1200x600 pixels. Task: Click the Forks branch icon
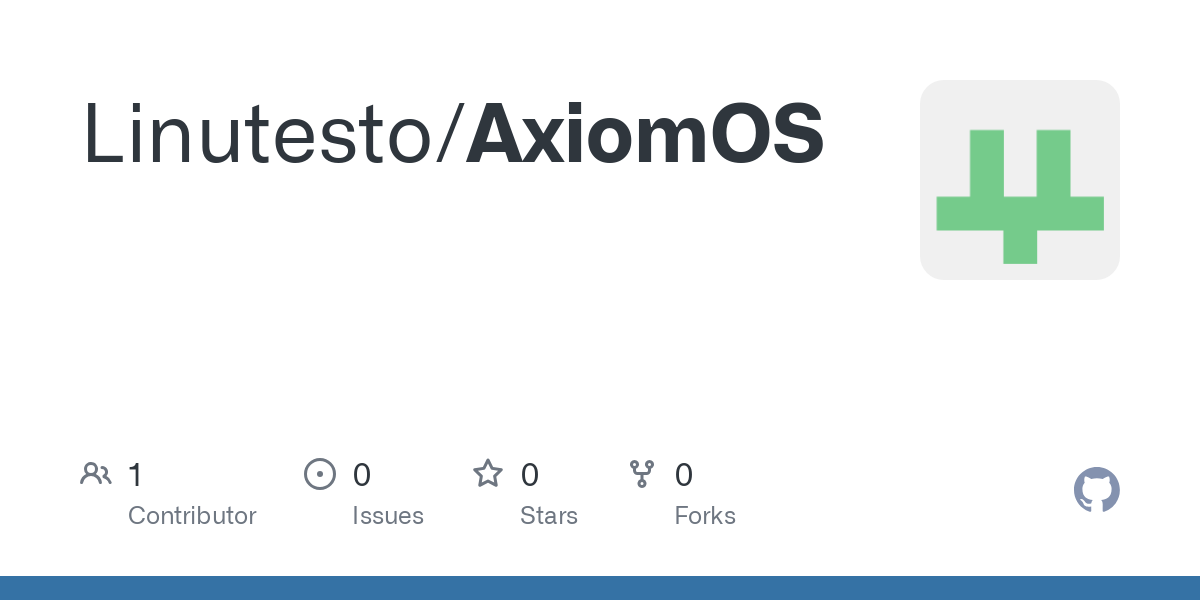tap(642, 474)
